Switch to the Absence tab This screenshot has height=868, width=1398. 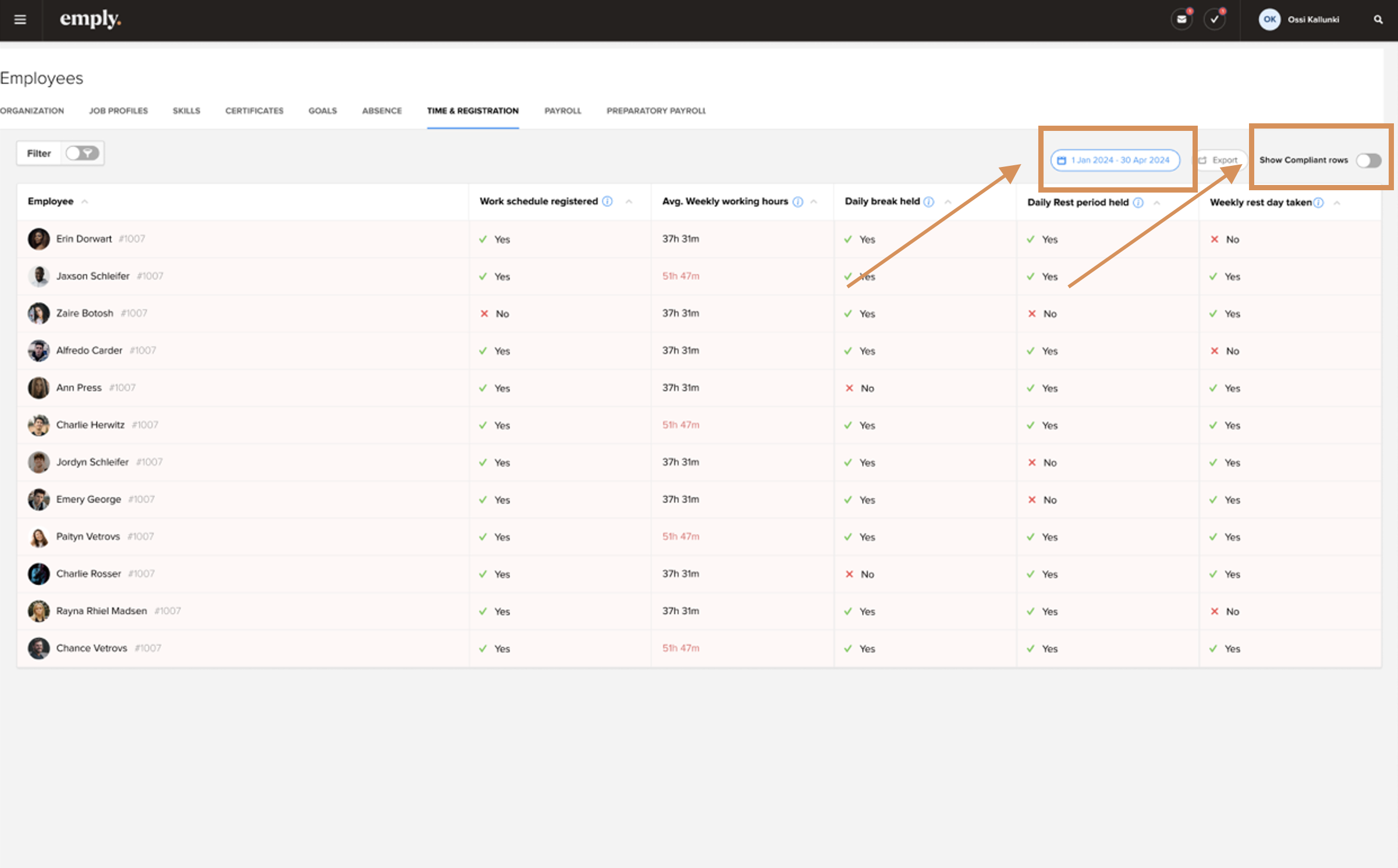(382, 111)
